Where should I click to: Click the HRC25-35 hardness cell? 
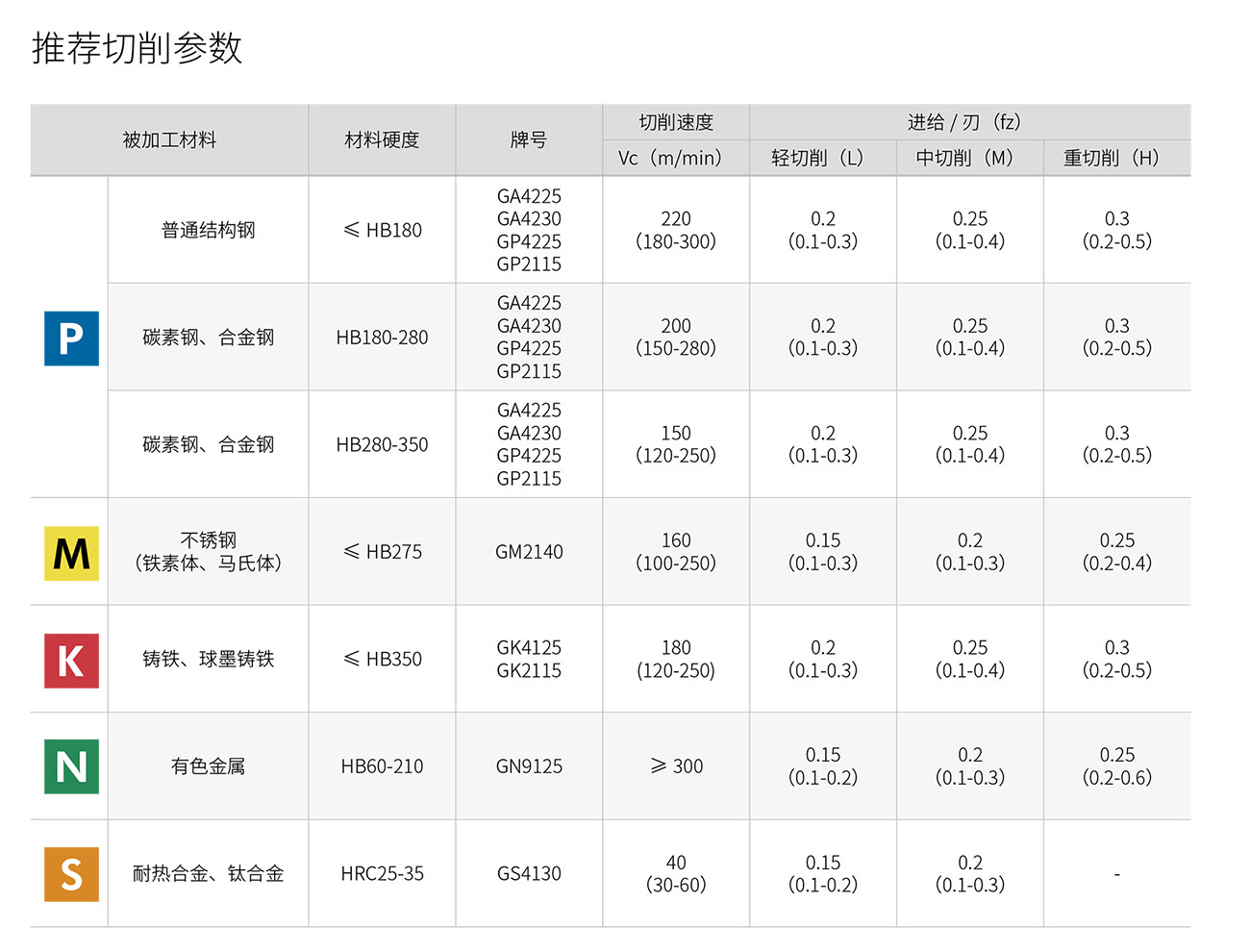click(382, 873)
